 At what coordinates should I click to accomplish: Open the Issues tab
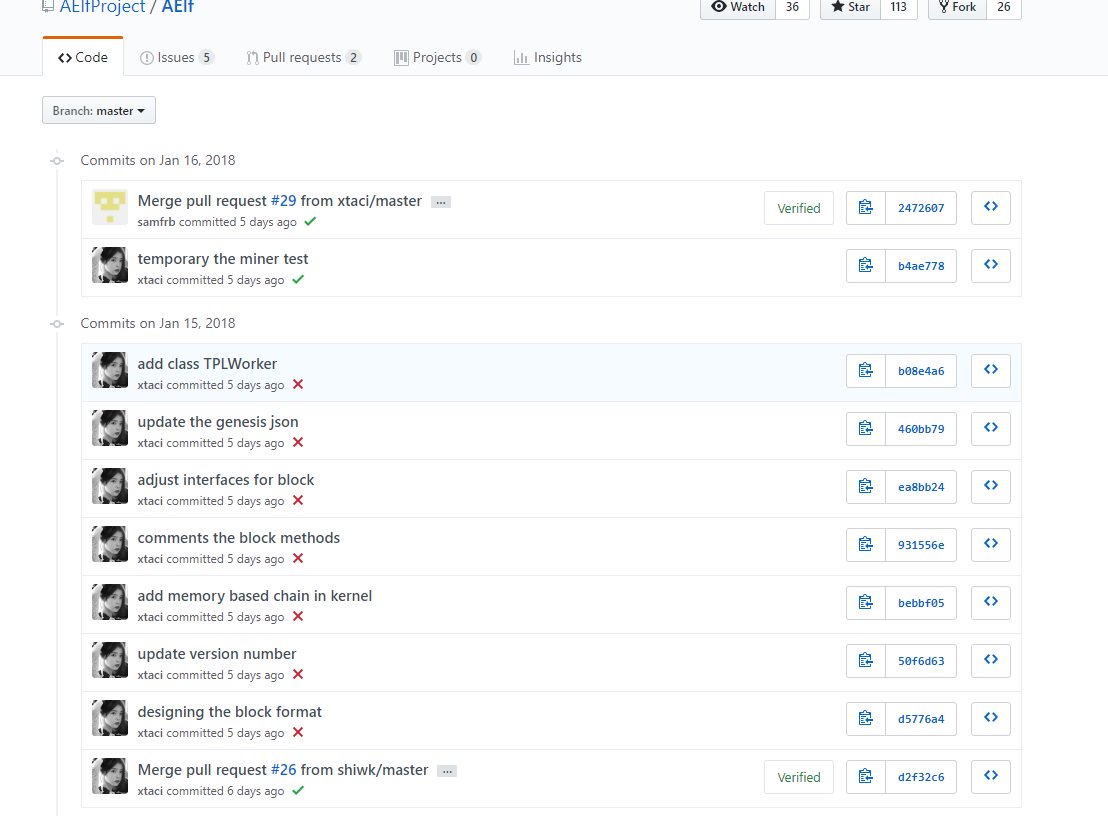click(x=177, y=57)
